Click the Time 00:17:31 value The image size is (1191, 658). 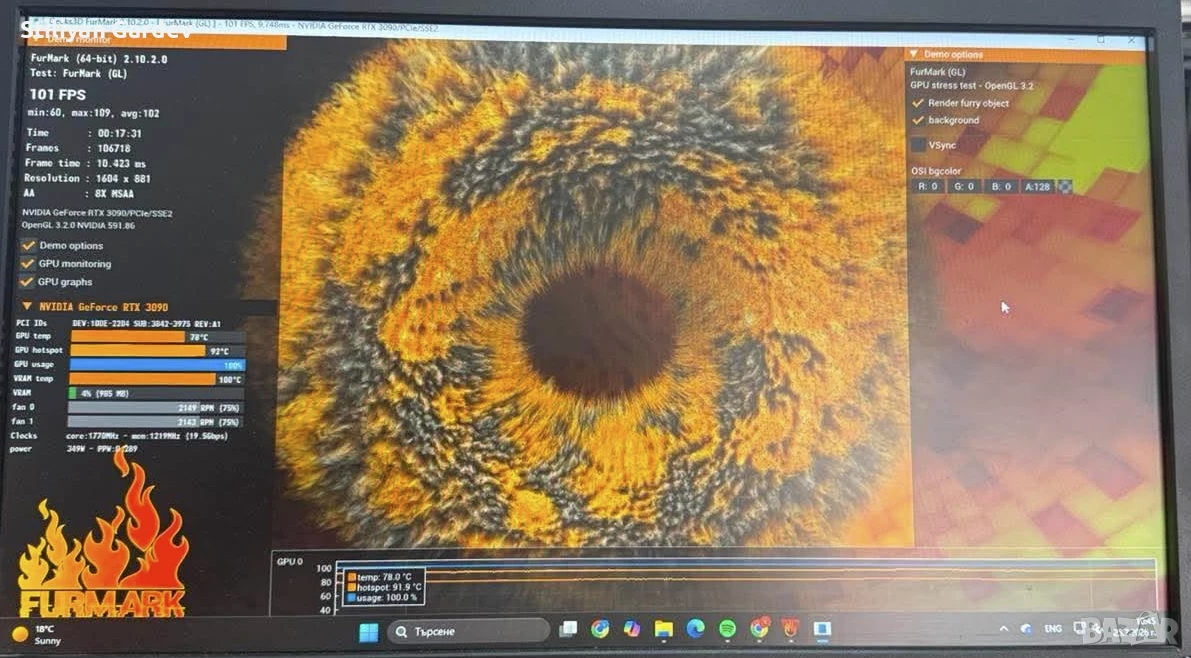(x=119, y=133)
